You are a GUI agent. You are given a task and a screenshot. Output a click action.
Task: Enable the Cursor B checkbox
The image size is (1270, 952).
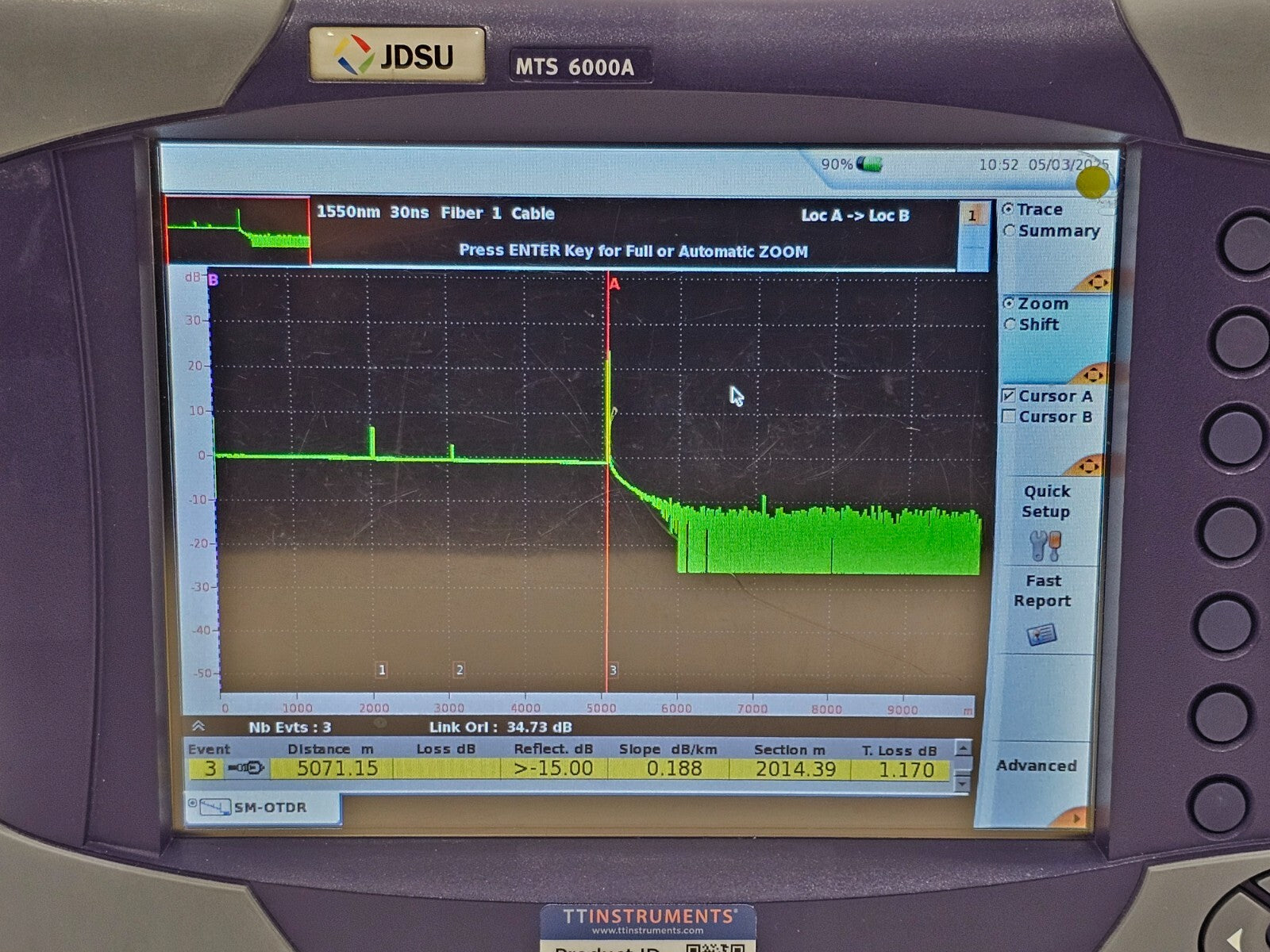pos(1009,417)
